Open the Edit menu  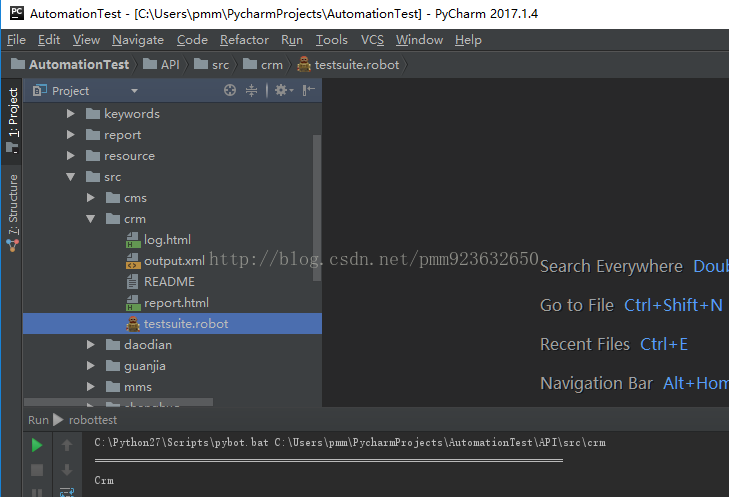point(49,40)
